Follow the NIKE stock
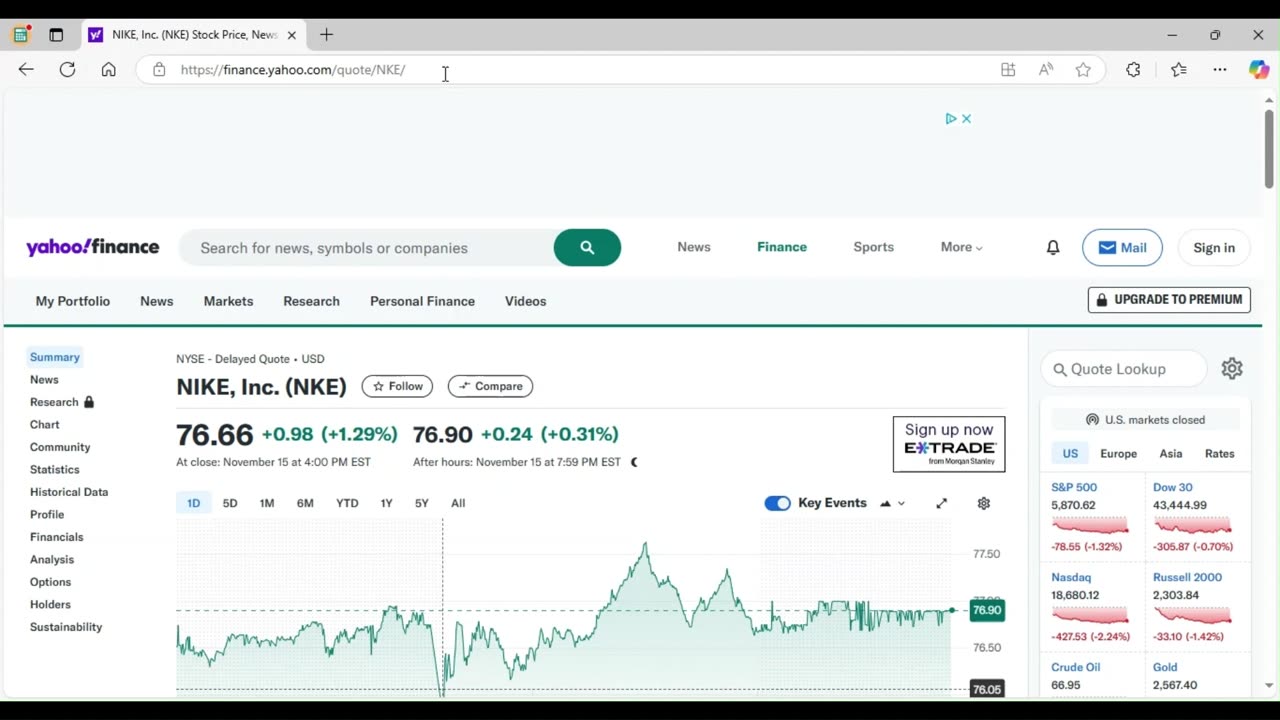Image resolution: width=1280 pixels, height=720 pixels. (x=397, y=386)
